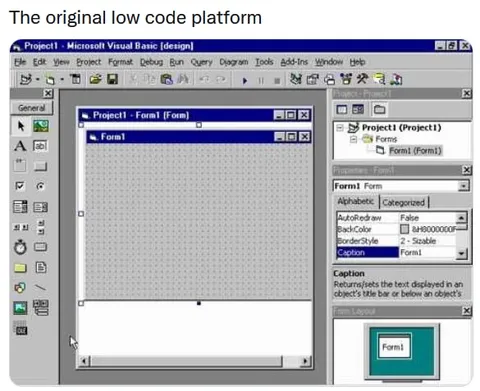480x391 pixels.
Task: Select the Caption property row
Action: click(x=396, y=252)
